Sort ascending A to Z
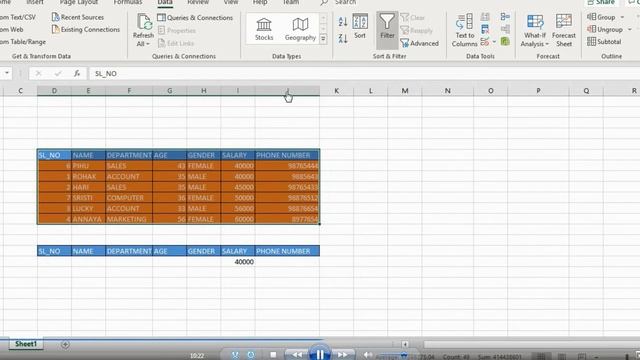 coord(343,21)
